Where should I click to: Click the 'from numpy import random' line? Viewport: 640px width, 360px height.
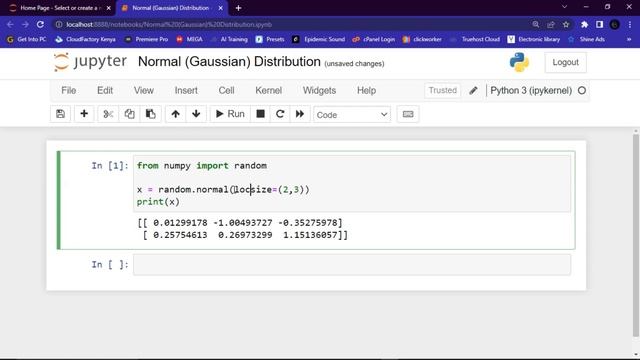[x=202, y=166]
